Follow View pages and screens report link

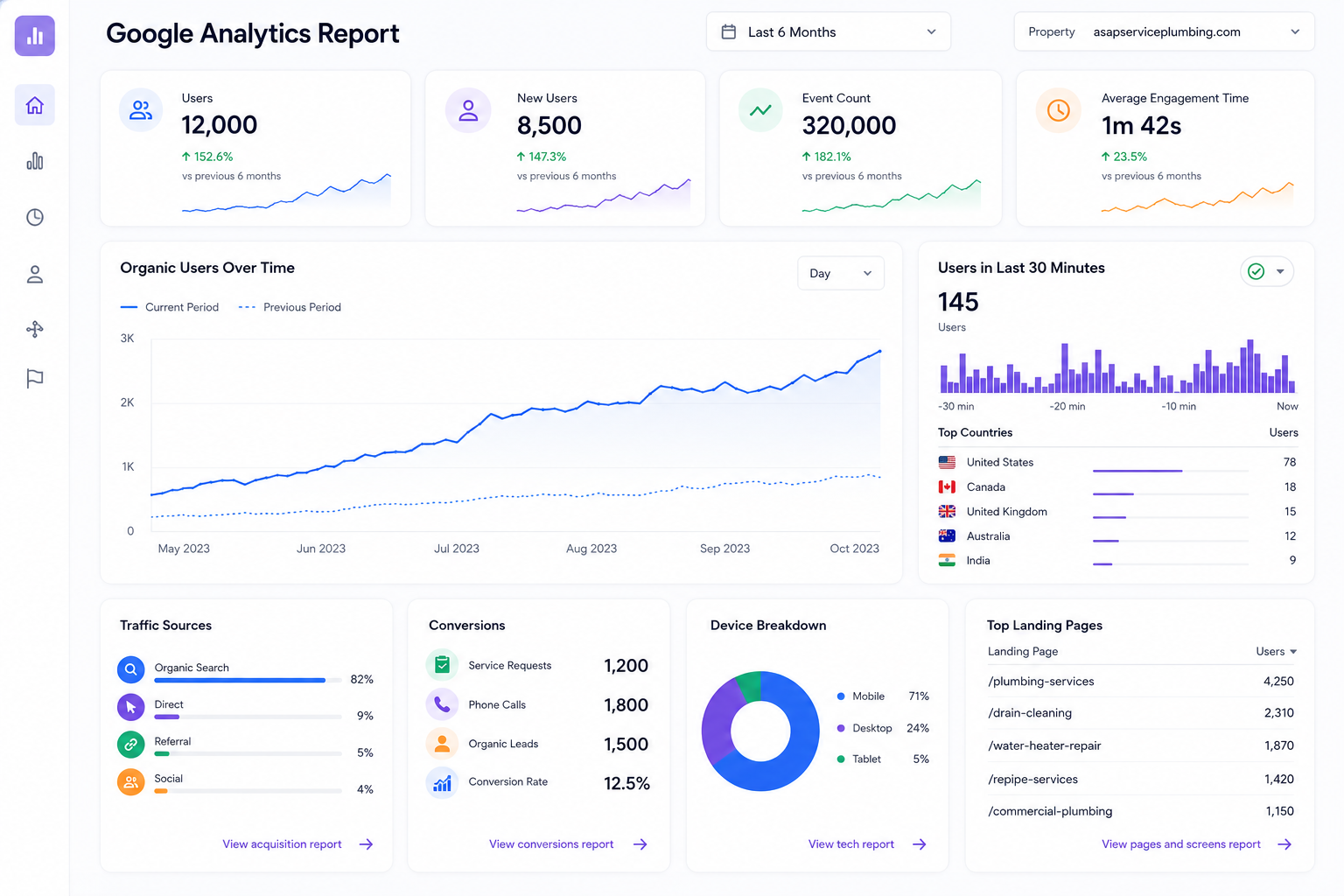tap(1196, 844)
